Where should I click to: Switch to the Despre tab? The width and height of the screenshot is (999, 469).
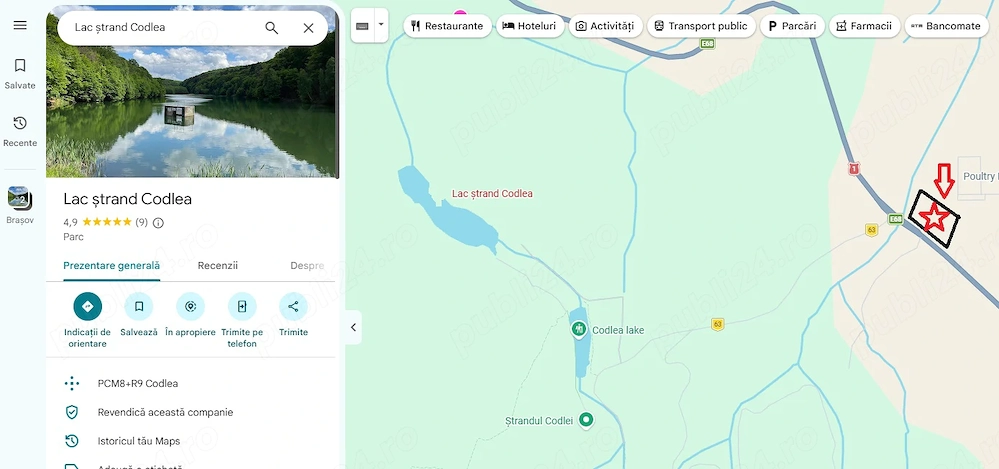pos(307,266)
